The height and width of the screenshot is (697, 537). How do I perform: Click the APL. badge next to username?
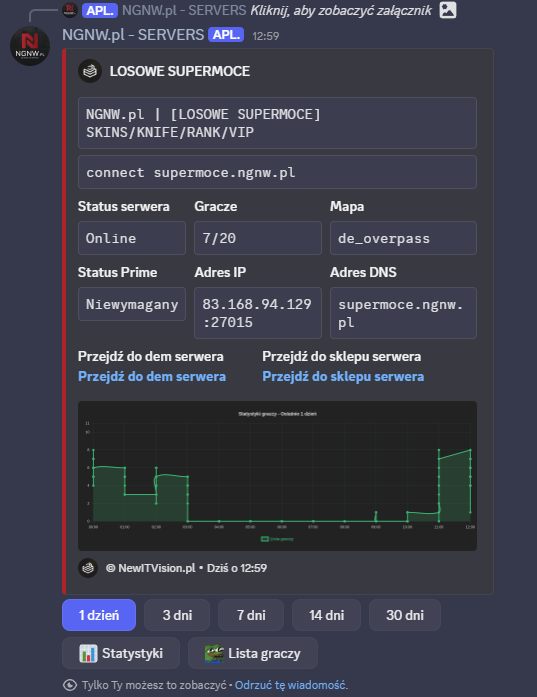[x=226, y=35]
